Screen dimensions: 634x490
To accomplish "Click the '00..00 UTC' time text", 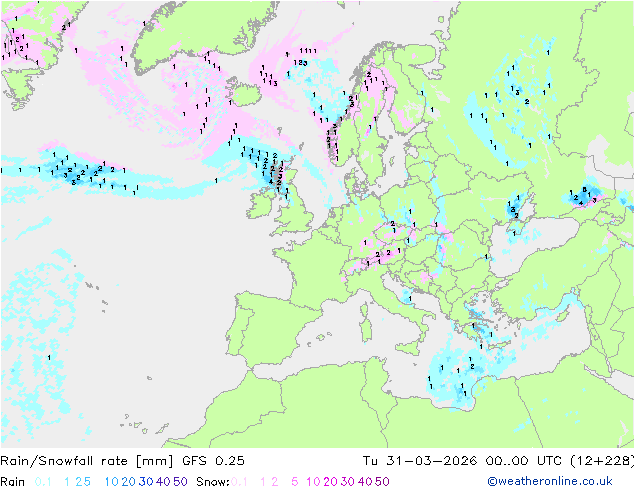I will pyautogui.click(x=524, y=461).
